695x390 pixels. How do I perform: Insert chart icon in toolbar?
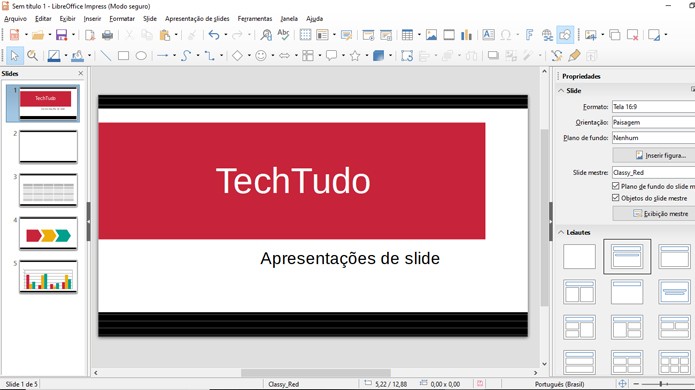[x=466, y=35]
